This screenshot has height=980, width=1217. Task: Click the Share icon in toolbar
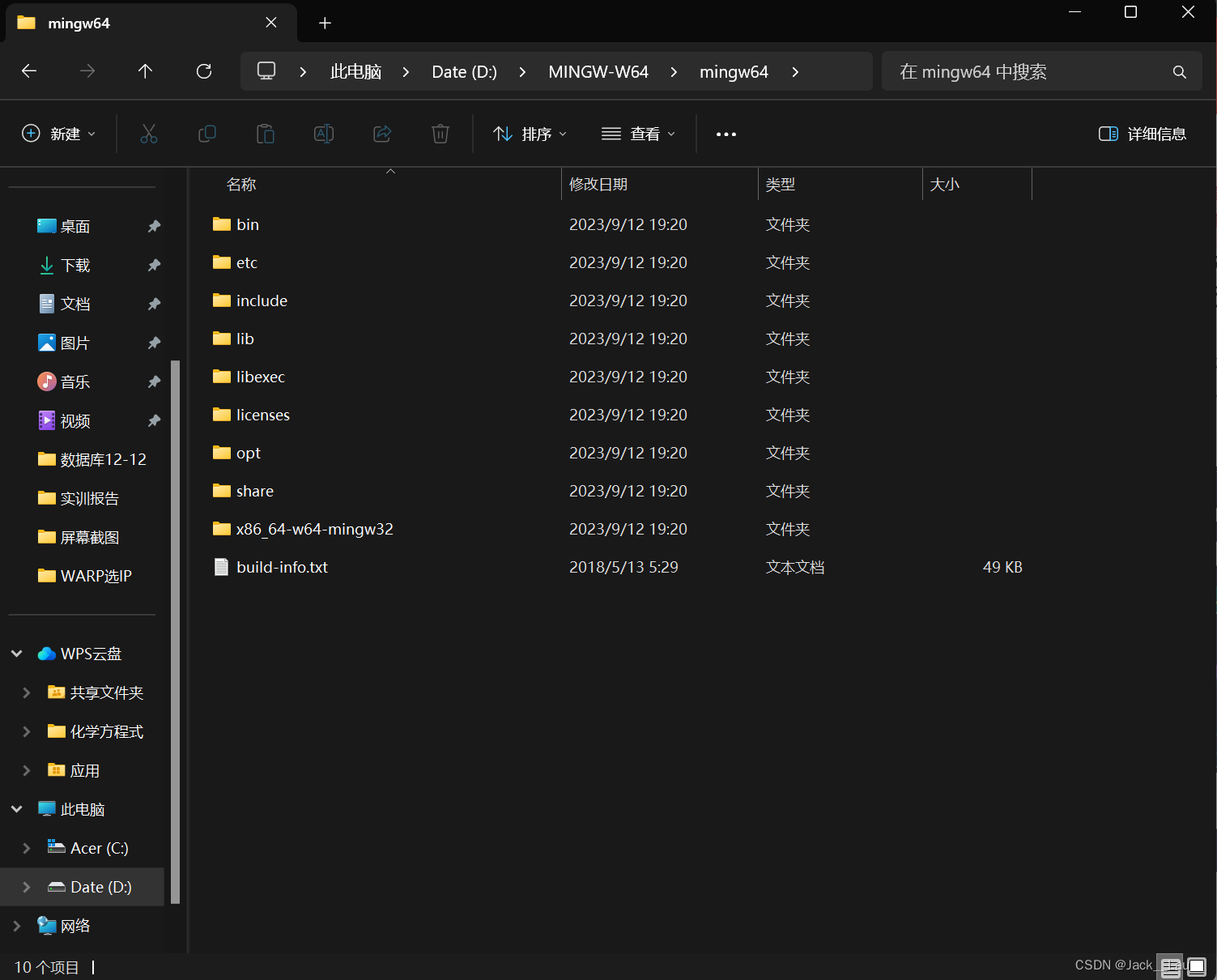[382, 134]
